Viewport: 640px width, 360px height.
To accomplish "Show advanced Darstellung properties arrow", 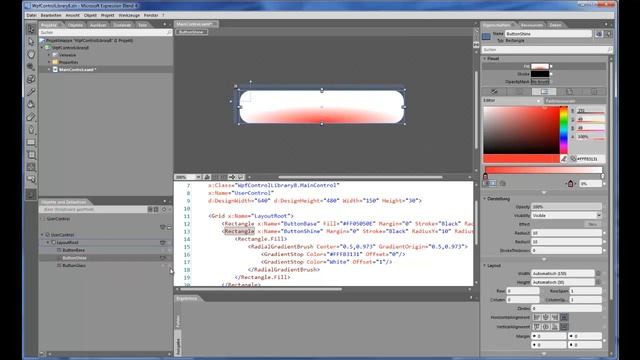I will [544, 259].
